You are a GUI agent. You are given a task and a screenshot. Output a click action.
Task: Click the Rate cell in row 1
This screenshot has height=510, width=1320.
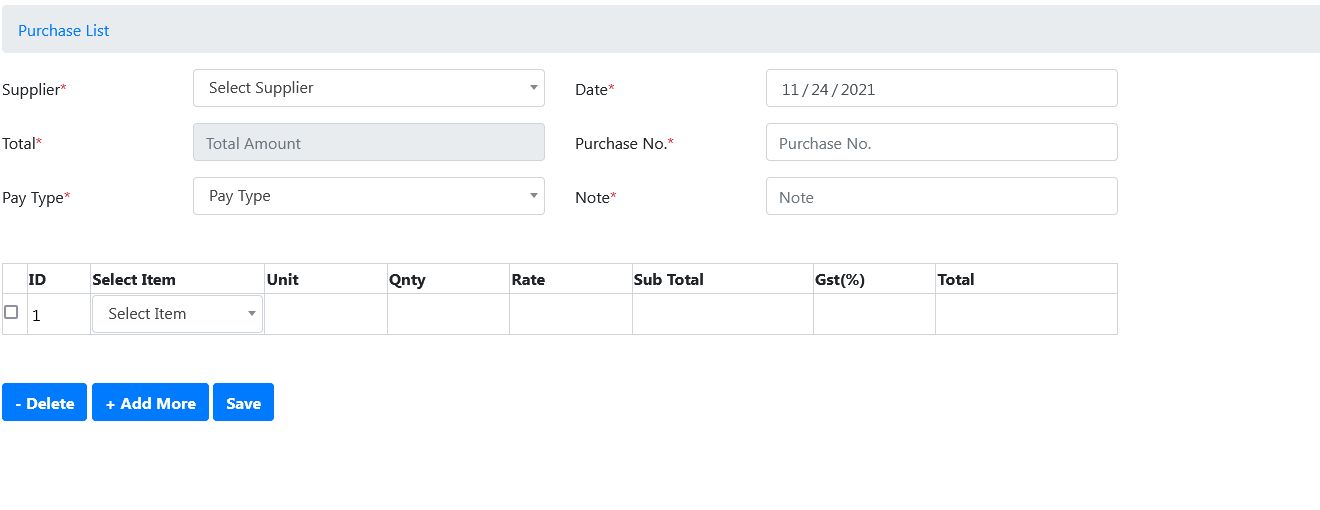click(570, 314)
